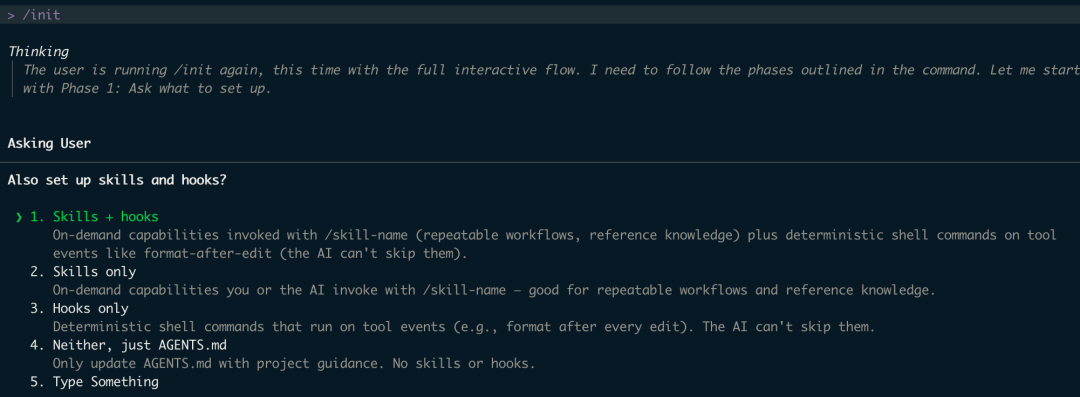
Task: Click the prompt chevron before /init
Action: 11,14
